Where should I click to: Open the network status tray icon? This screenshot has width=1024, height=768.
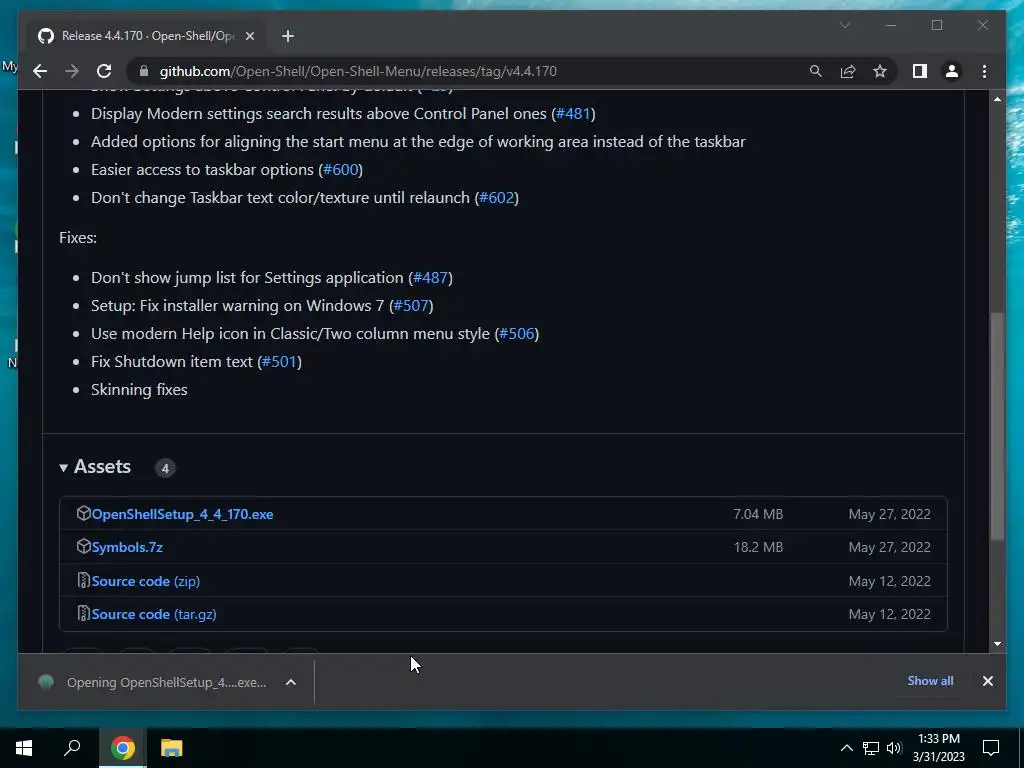(871, 748)
